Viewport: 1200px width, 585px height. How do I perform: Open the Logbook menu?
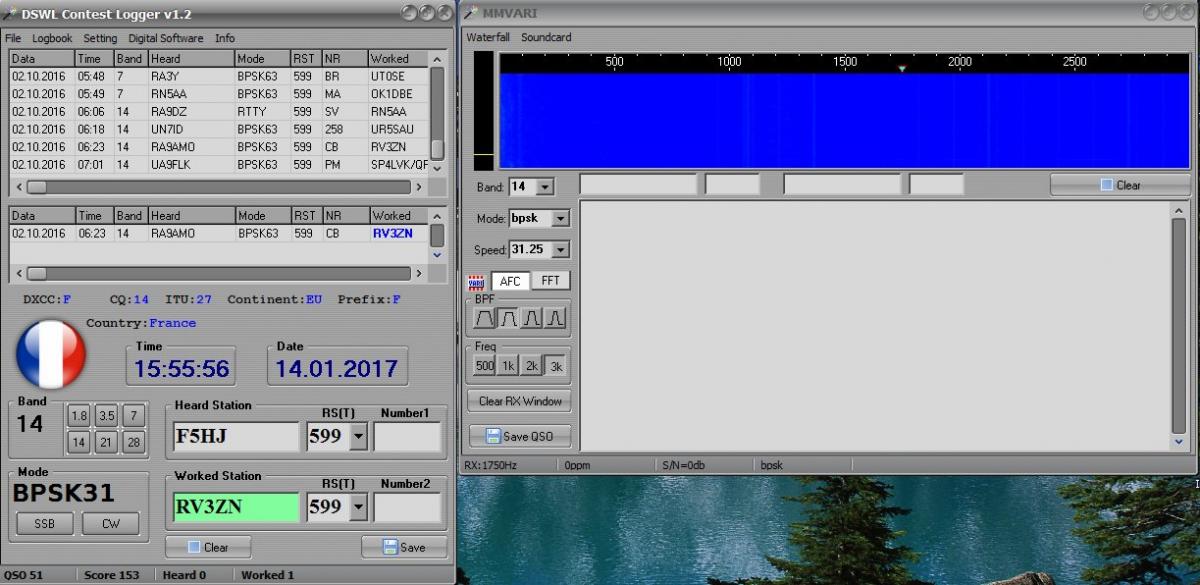52,38
